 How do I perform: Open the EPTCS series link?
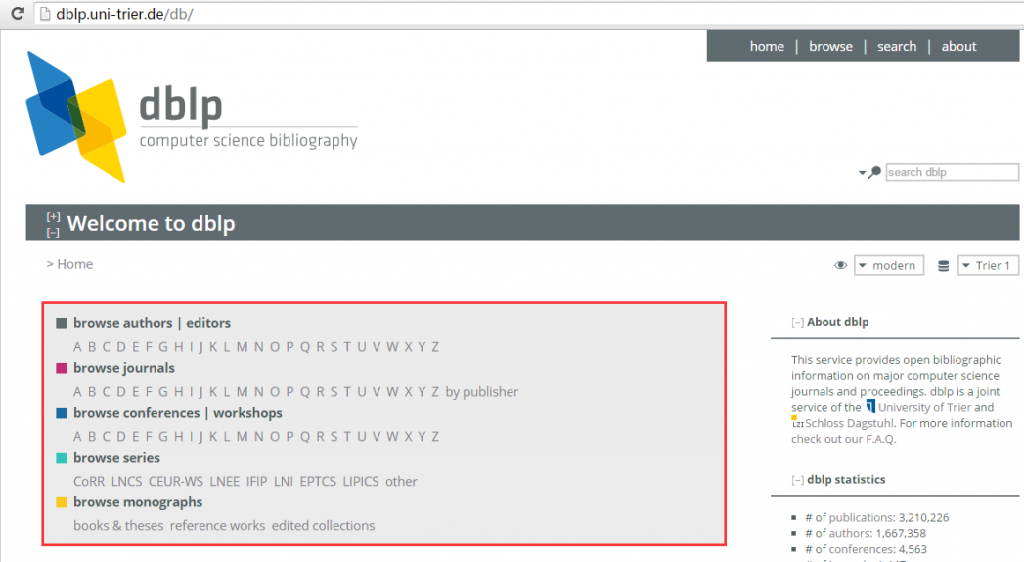point(317,482)
